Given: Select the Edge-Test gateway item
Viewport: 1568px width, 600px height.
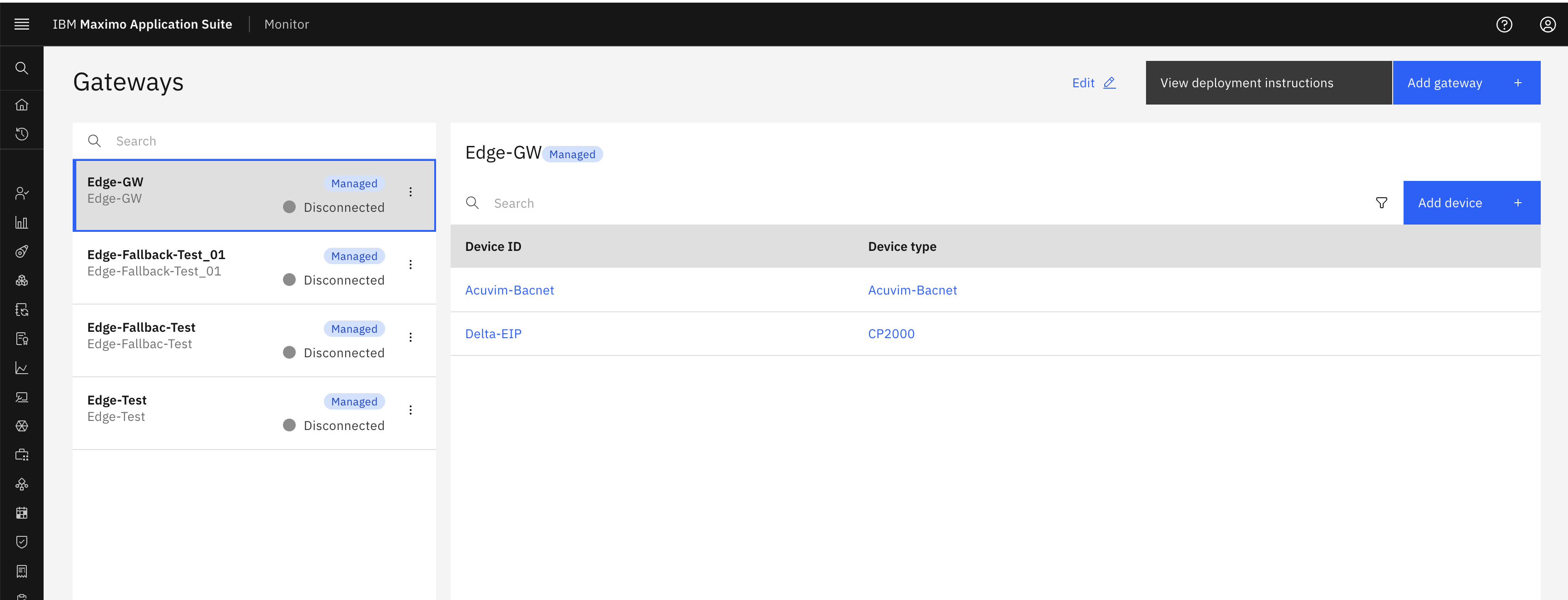Looking at the screenshot, I should tap(254, 413).
